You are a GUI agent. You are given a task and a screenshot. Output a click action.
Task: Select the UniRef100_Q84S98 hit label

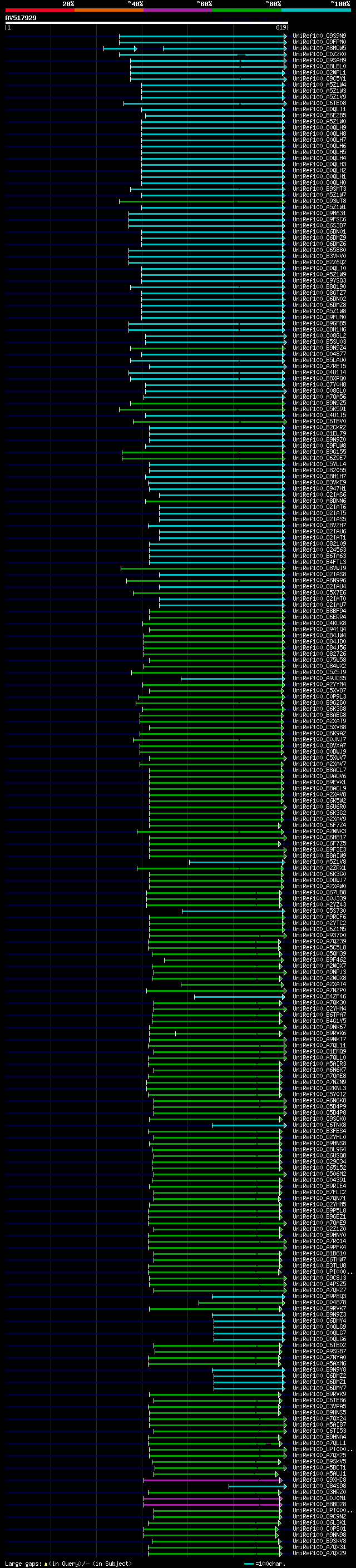coord(319,1486)
